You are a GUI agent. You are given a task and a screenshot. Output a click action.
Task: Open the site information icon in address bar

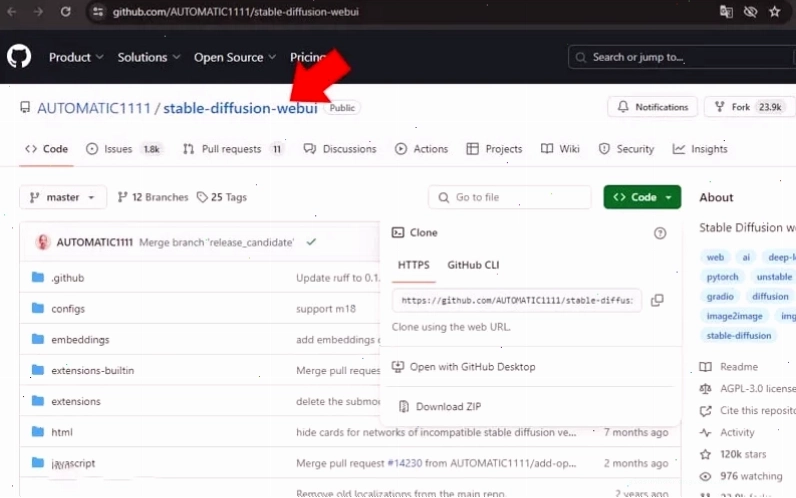[x=98, y=12]
